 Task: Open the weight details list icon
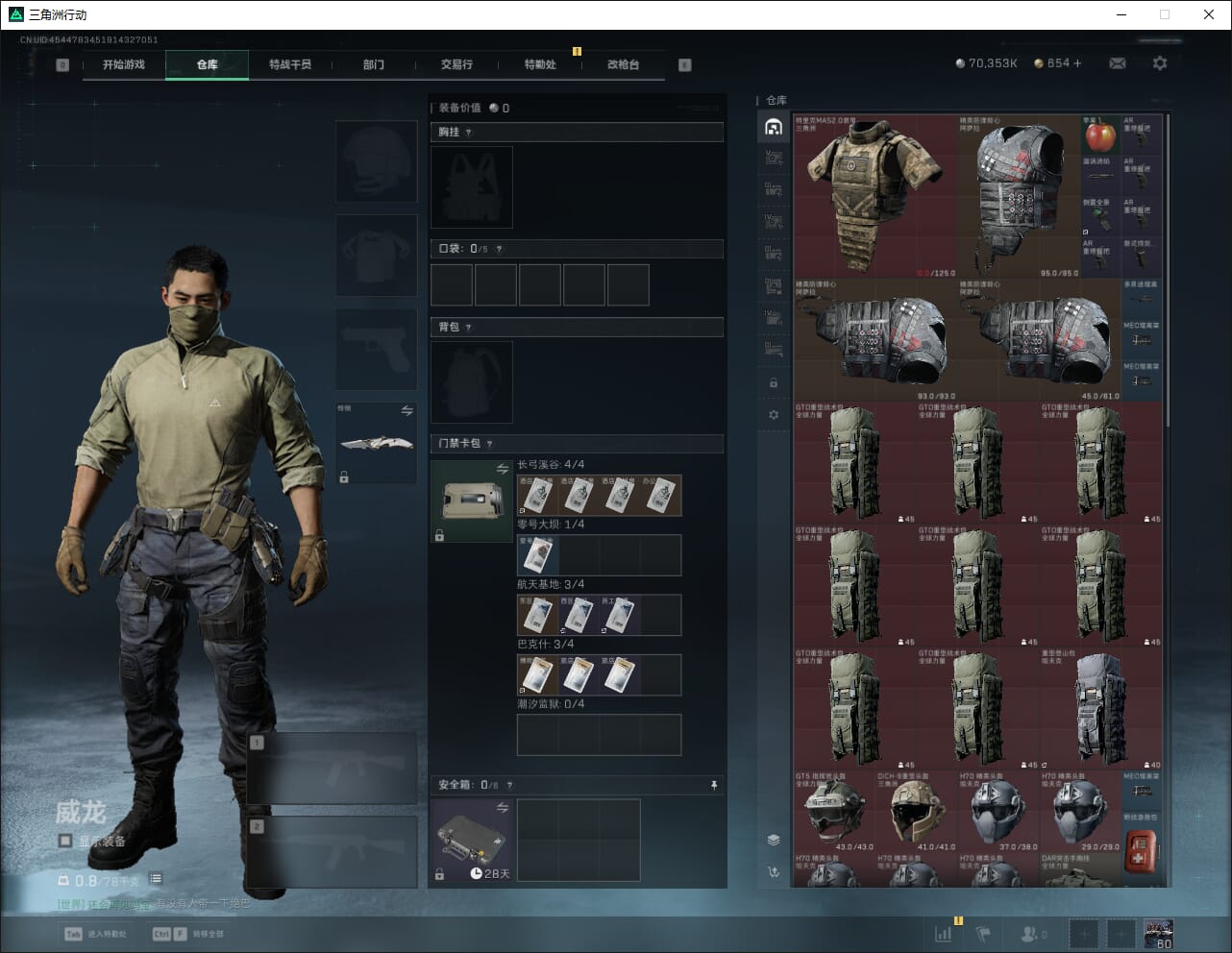tap(156, 879)
